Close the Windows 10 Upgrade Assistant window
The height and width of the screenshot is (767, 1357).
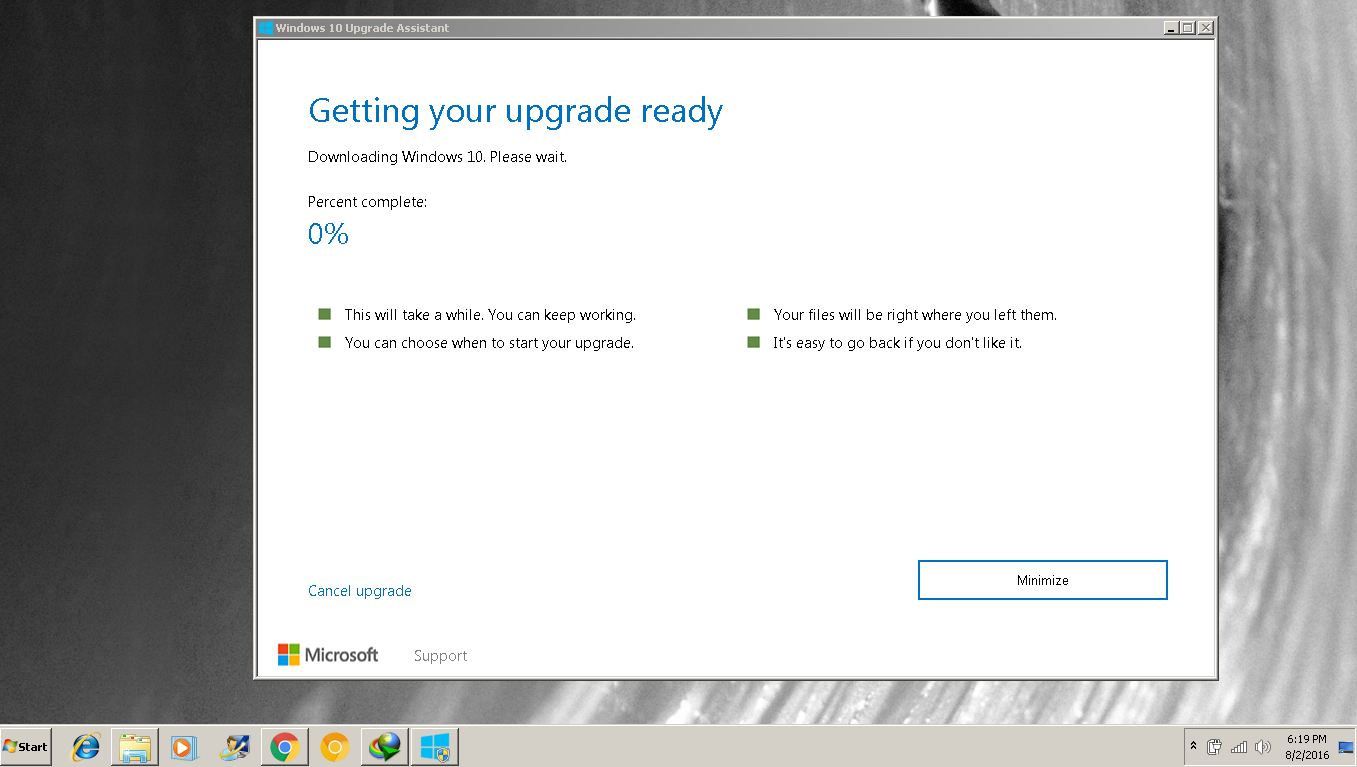(1205, 28)
